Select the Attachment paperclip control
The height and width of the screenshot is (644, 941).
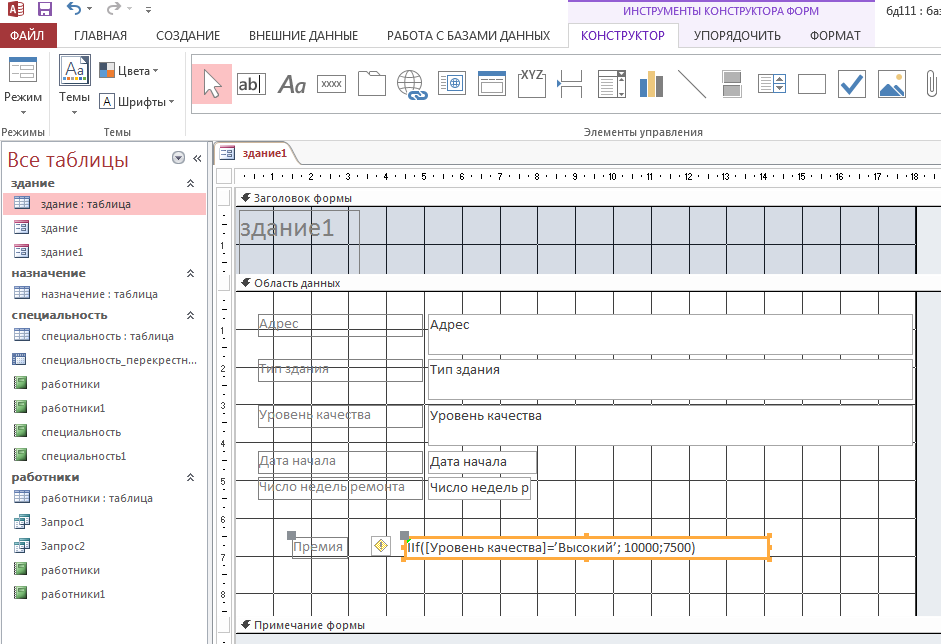(931, 84)
